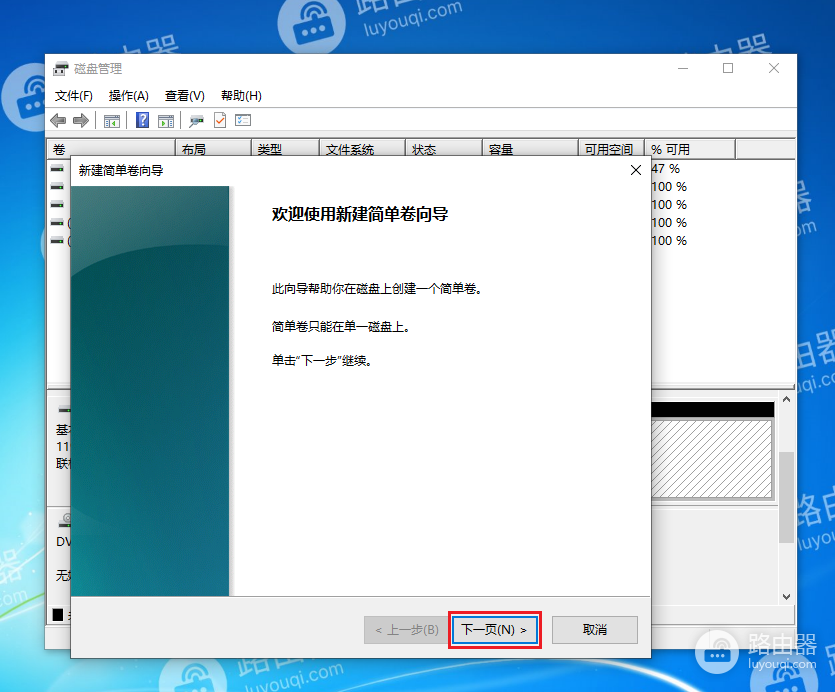Click the scroll up arrow in disk pane
Viewport: 835px width, 692px height.
click(787, 399)
